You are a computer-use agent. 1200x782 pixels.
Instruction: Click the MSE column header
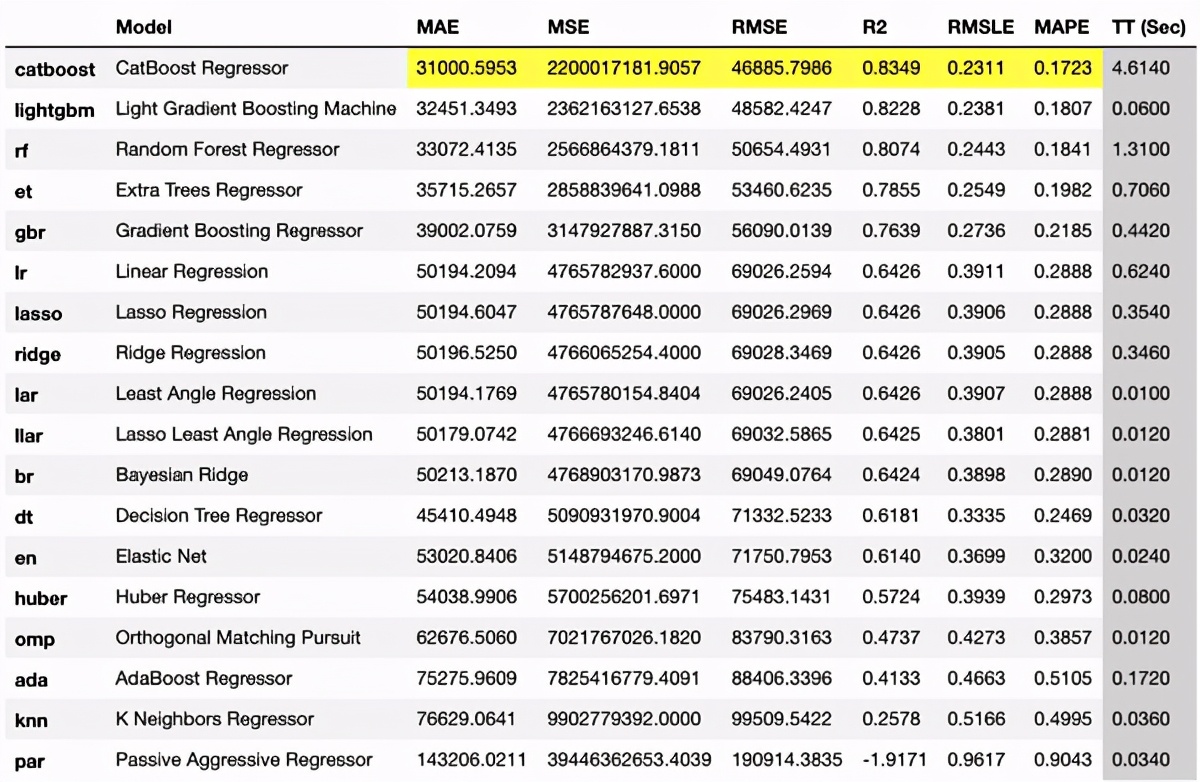[x=568, y=27]
